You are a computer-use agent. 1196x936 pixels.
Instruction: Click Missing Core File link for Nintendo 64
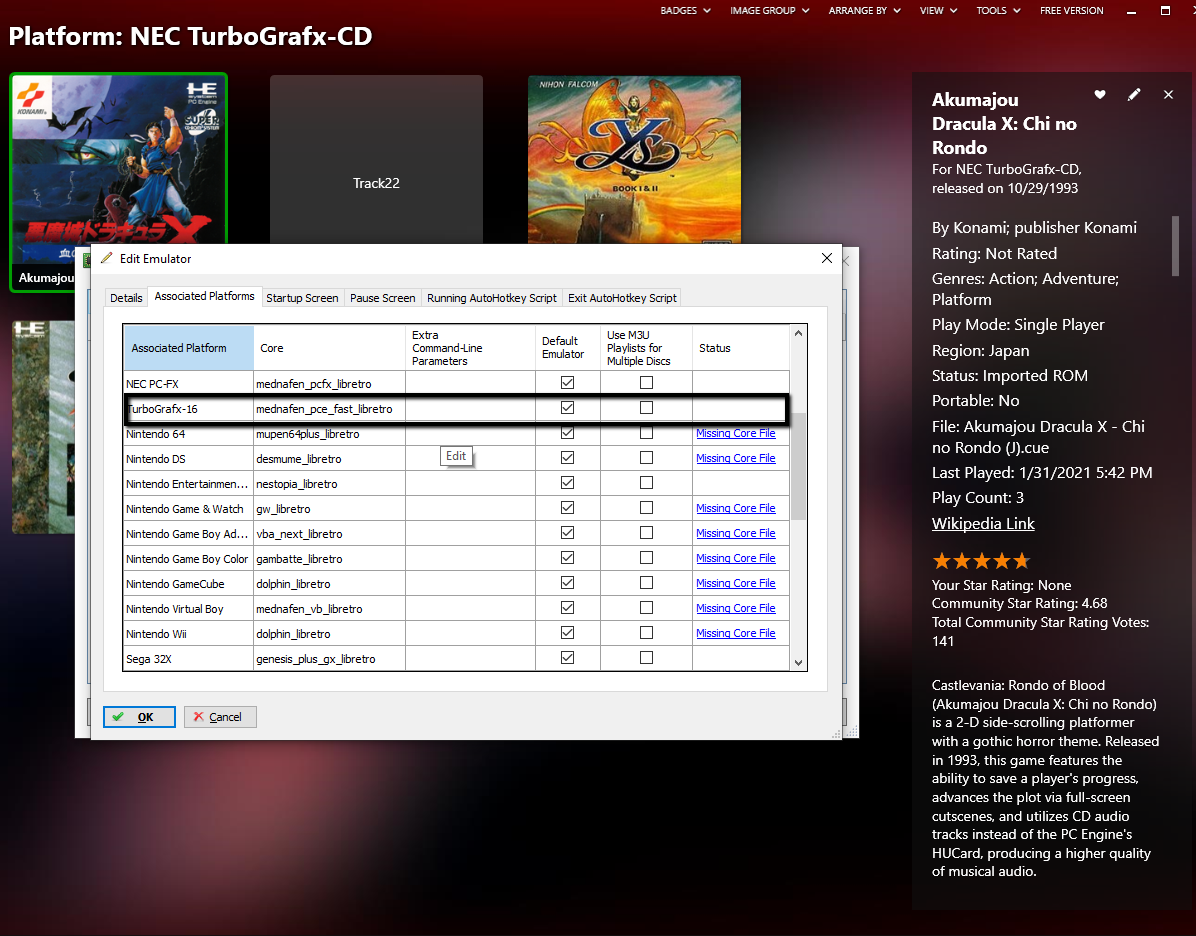coord(735,433)
